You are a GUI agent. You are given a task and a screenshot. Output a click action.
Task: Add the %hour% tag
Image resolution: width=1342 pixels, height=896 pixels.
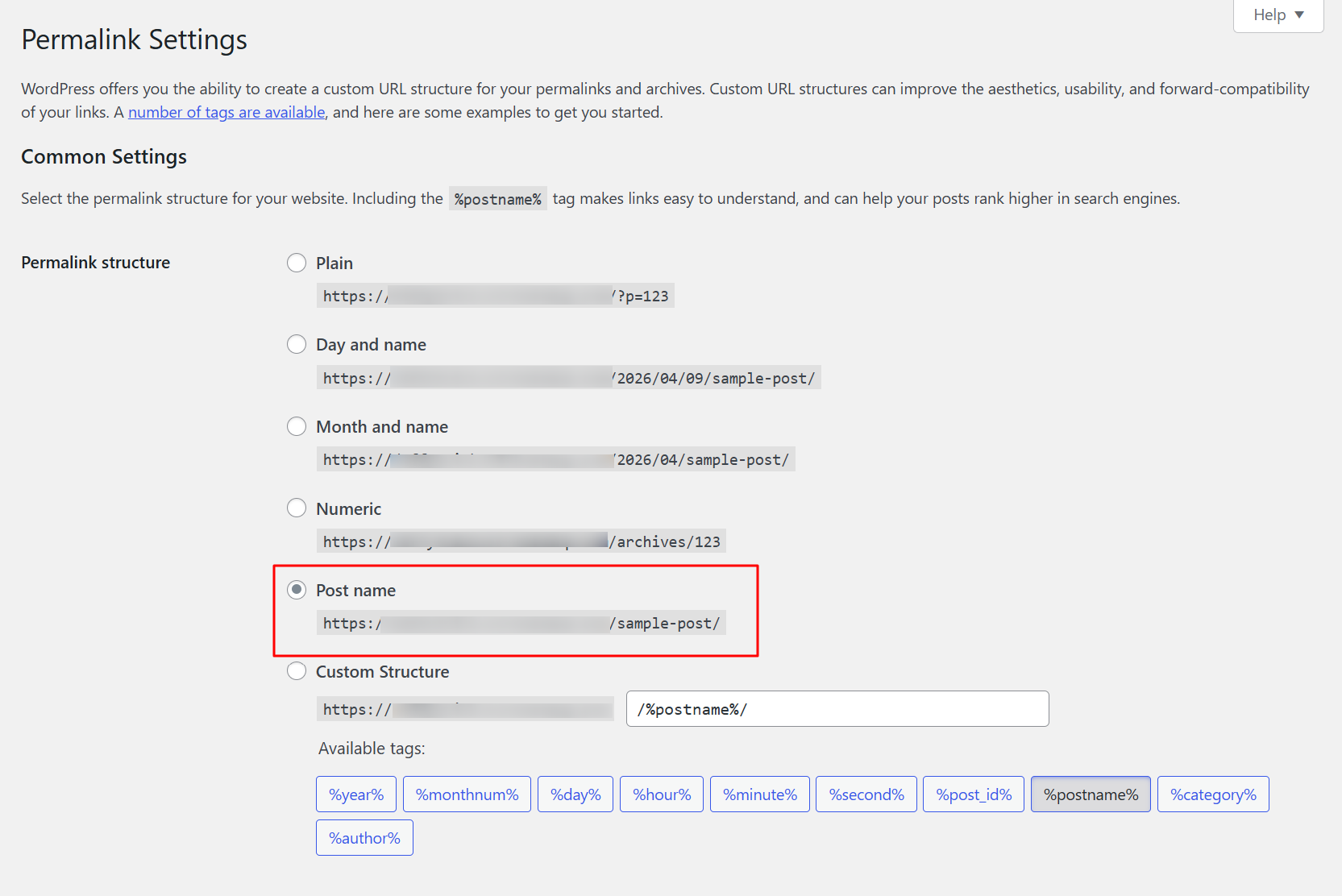tap(662, 794)
